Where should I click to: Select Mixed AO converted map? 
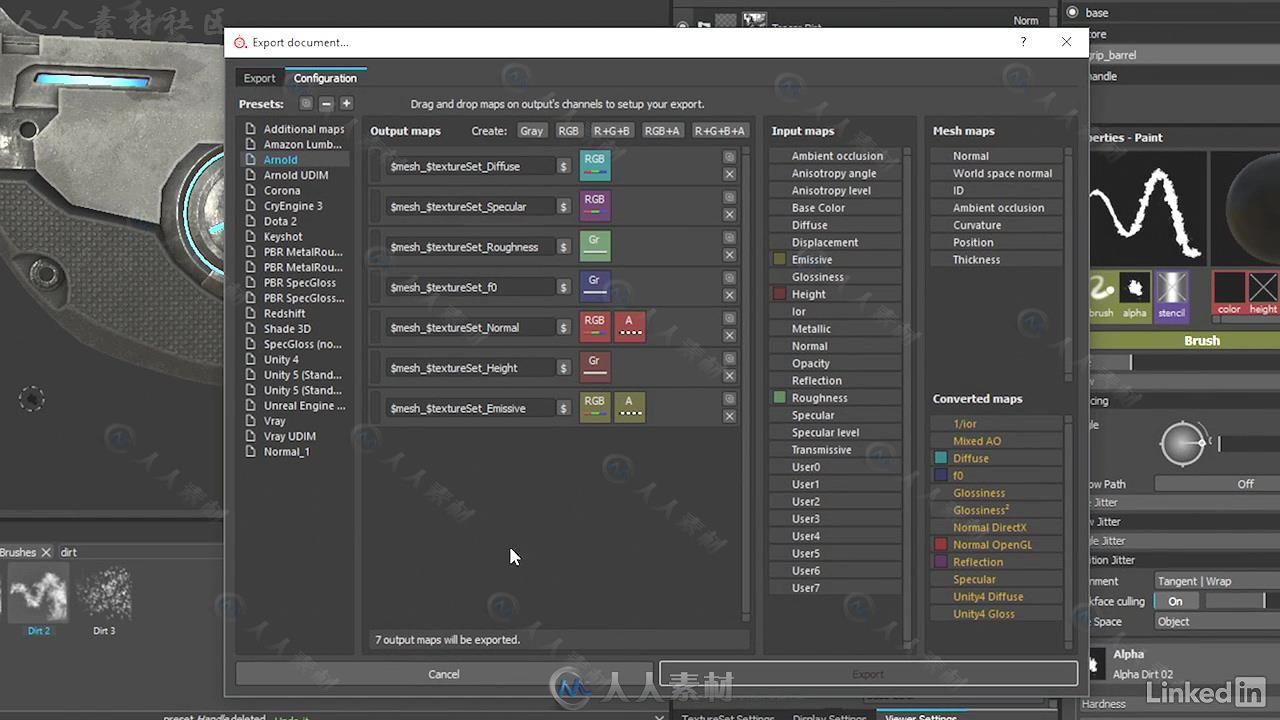tap(997, 441)
